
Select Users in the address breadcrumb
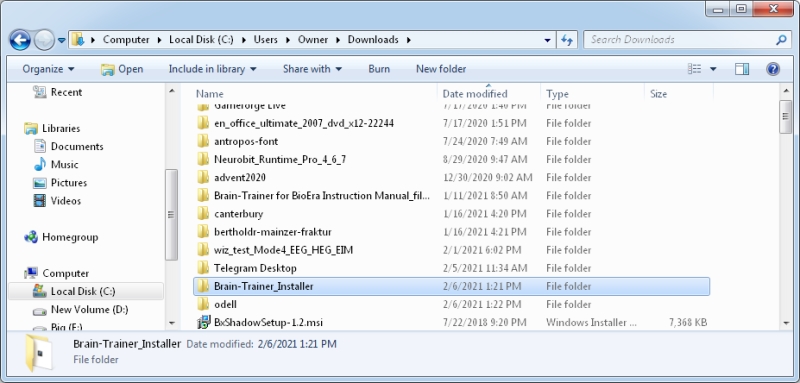coord(265,40)
